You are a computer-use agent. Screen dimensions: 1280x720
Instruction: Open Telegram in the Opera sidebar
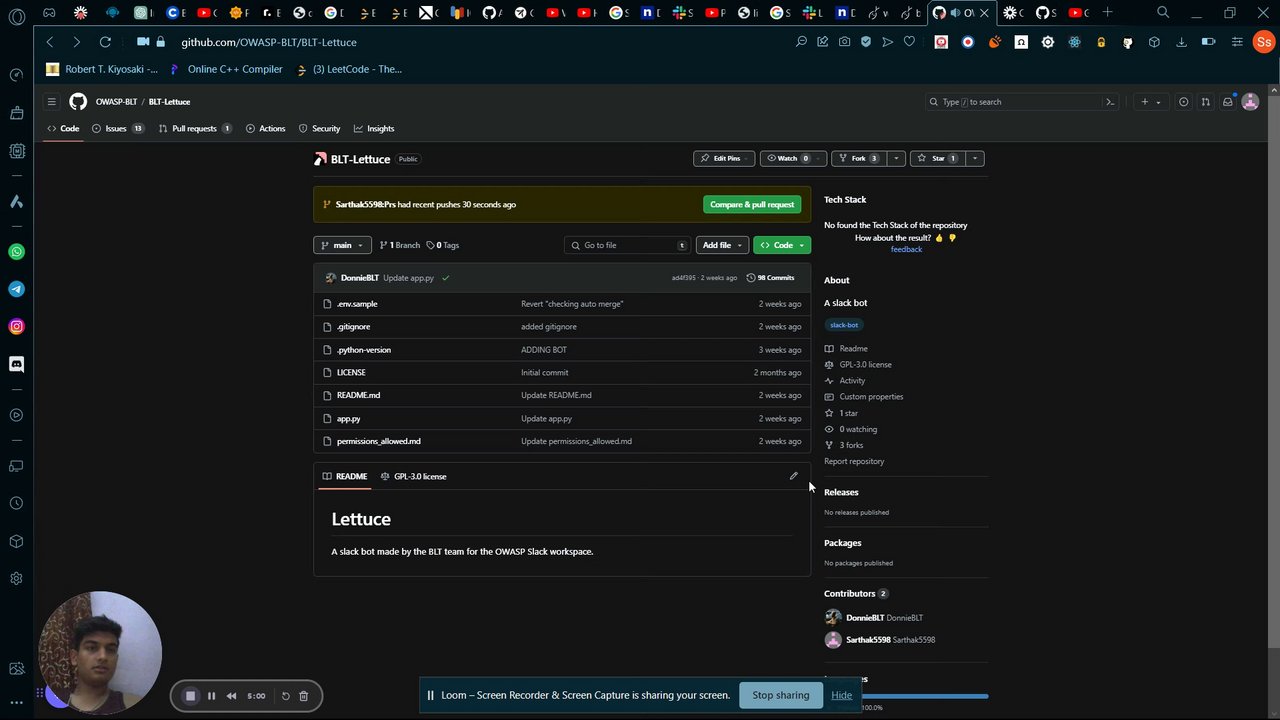16,289
